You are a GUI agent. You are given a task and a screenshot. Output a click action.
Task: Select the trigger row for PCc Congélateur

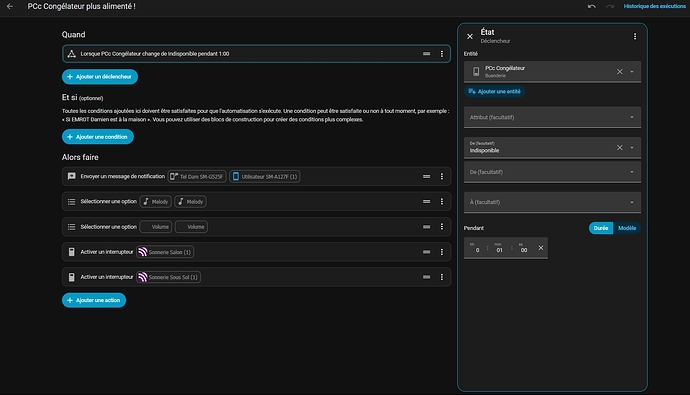[x=256, y=54]
